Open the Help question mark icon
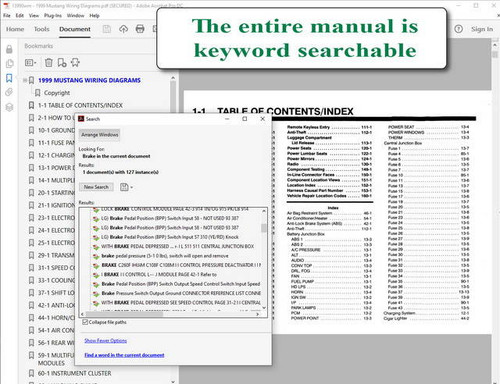This screenshot has height=384, width=500. point(459,29)
